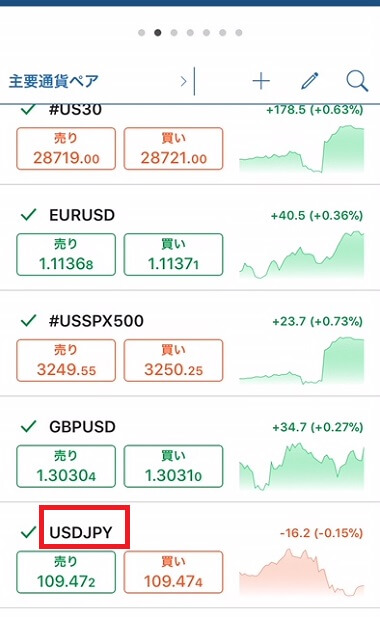Open the 主要通貨ペア watchlist dropdown
The image size is (380, 617).
pos(53,81)
